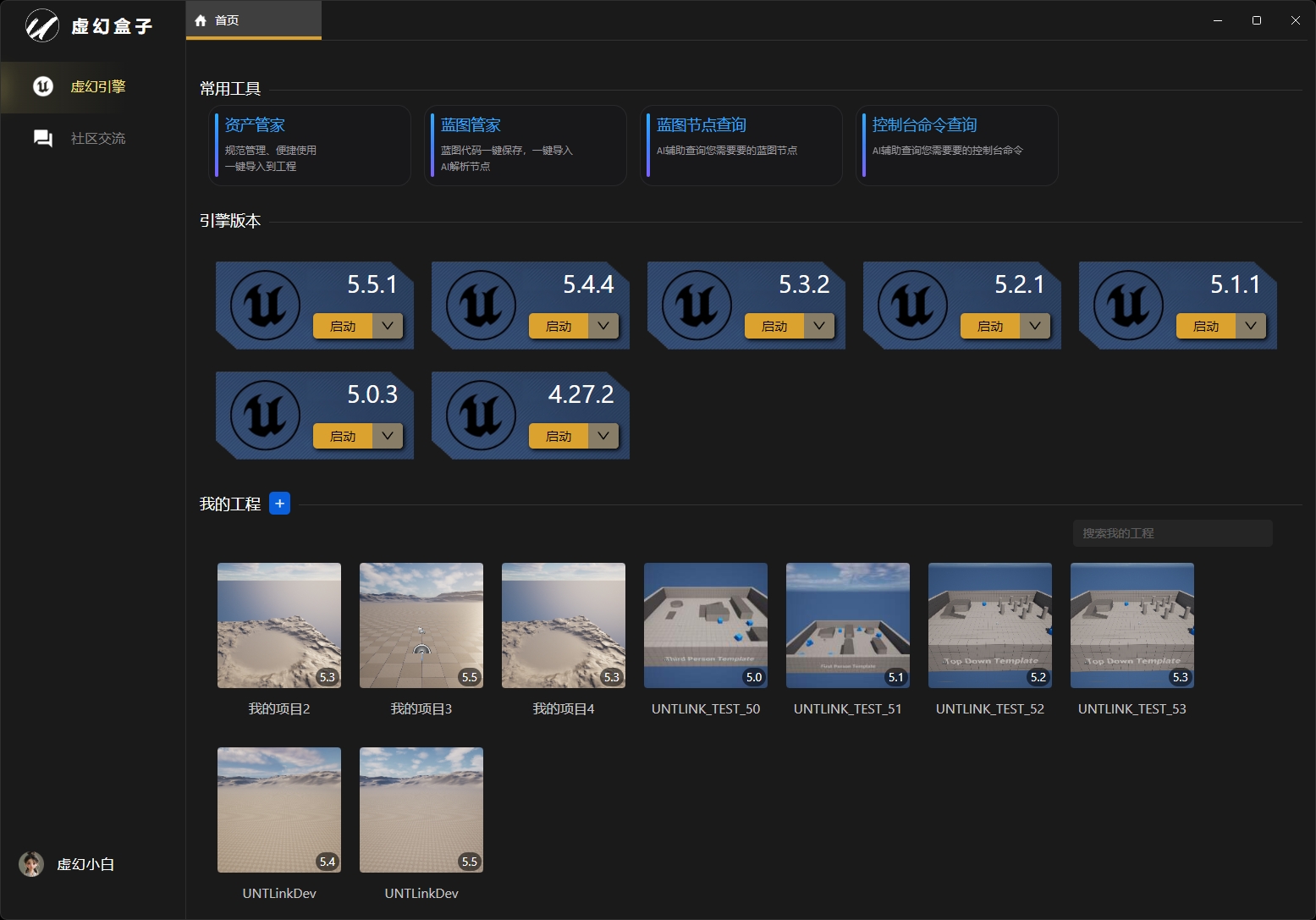This screenshot has height=920, width=1316.
Task: Open the 虚幻引擎 sidebar section
Action: (x=92, y=87)
